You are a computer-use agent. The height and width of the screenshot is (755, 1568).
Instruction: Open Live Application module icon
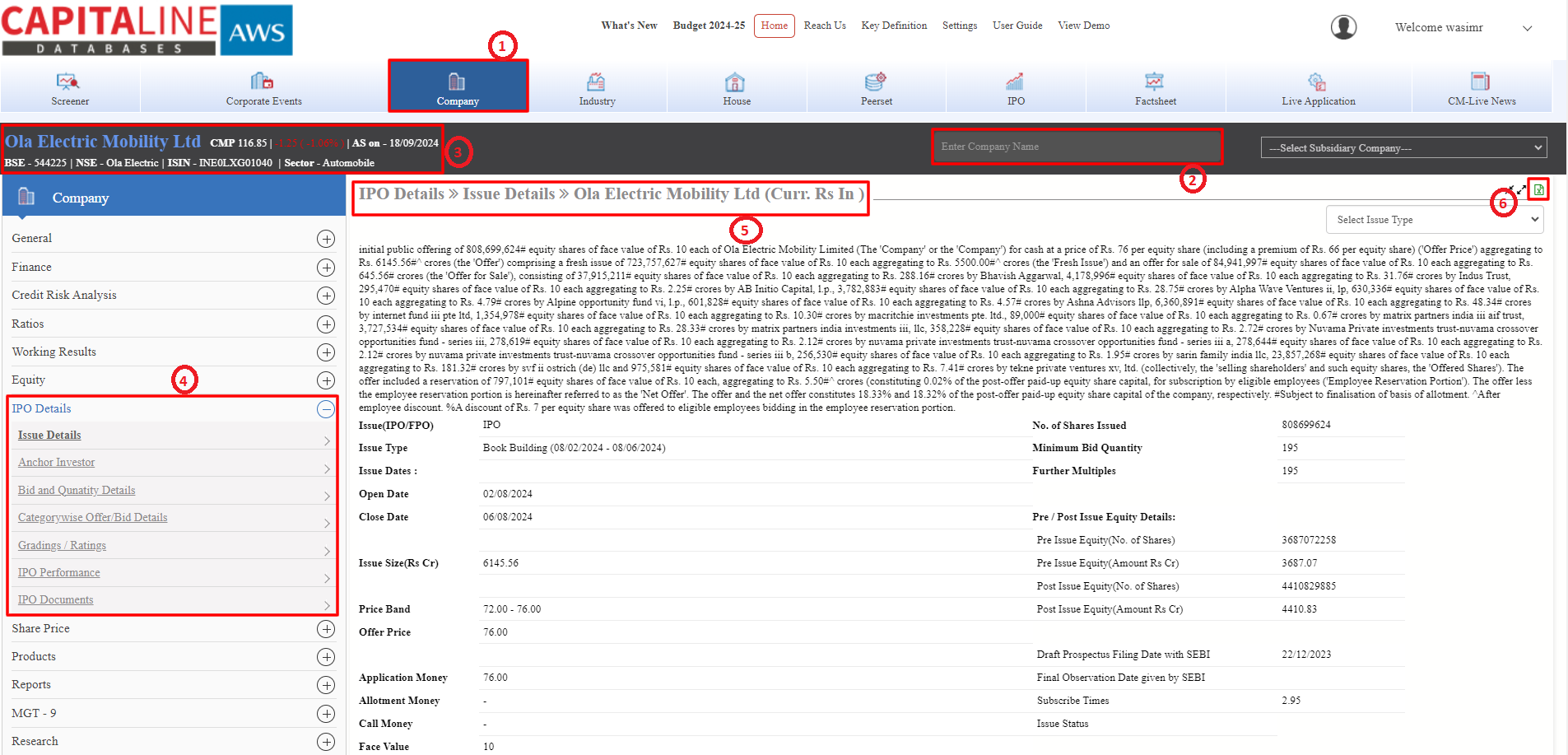pyautogui.click(x=1317, y=82)
